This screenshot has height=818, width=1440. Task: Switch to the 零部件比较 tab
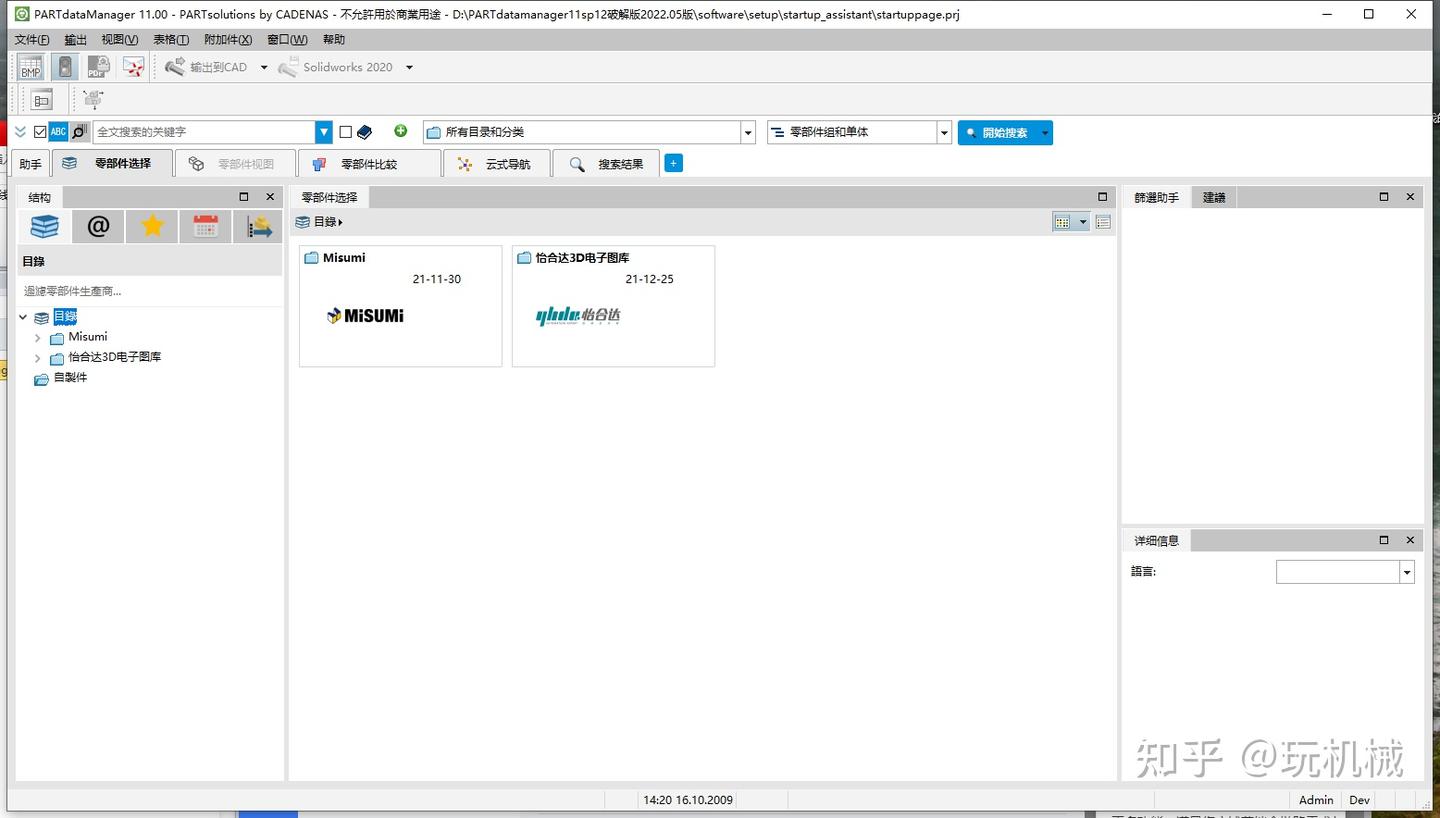pos(369,164)
